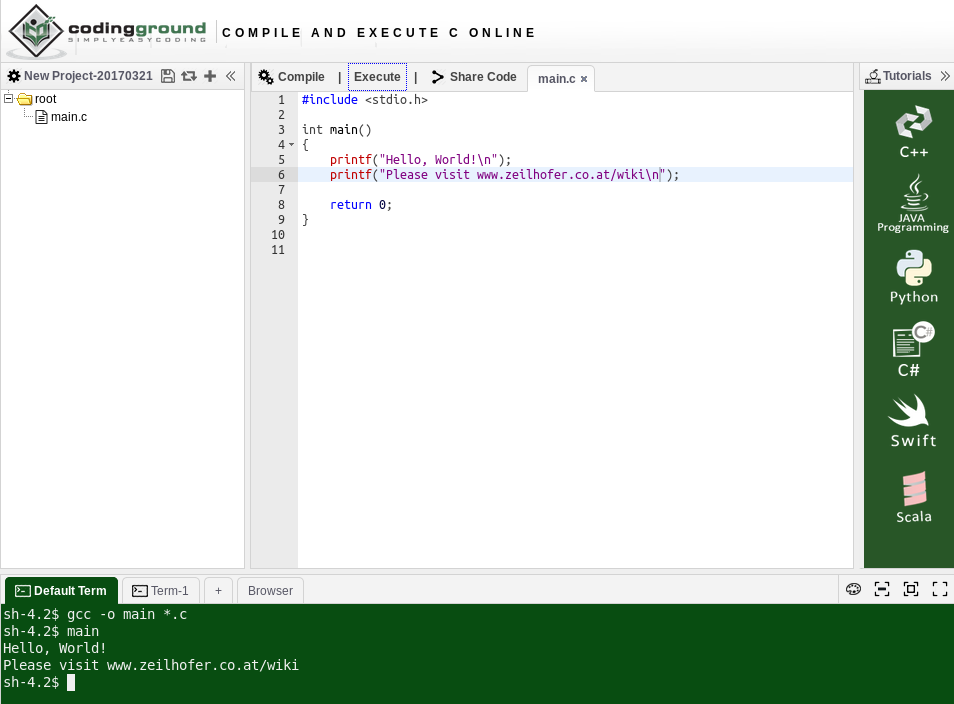The height and width of the screenshot is (704, 954).
Task: Click the plus icon to add a file
Action: click(210, 76)
